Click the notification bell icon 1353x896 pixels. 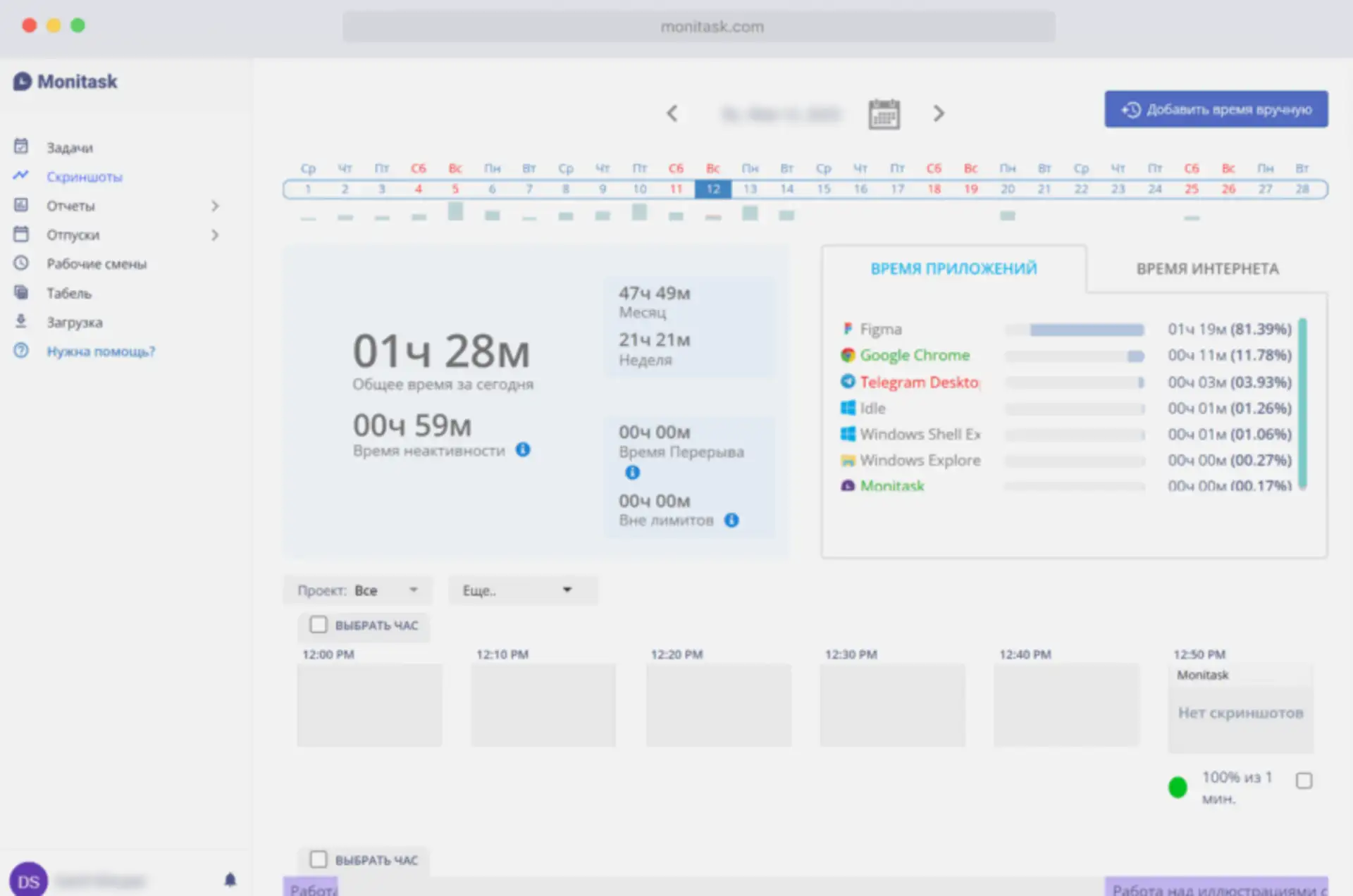[x=230, y=879]
